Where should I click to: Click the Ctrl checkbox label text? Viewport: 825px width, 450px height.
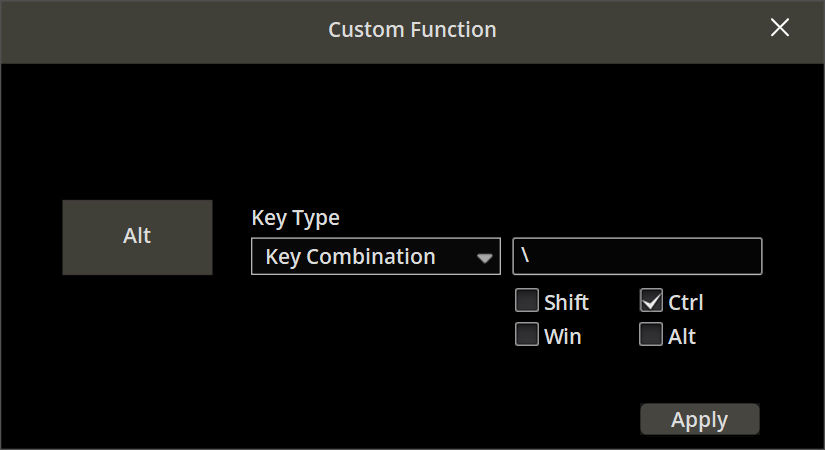[x=686, y=302]
